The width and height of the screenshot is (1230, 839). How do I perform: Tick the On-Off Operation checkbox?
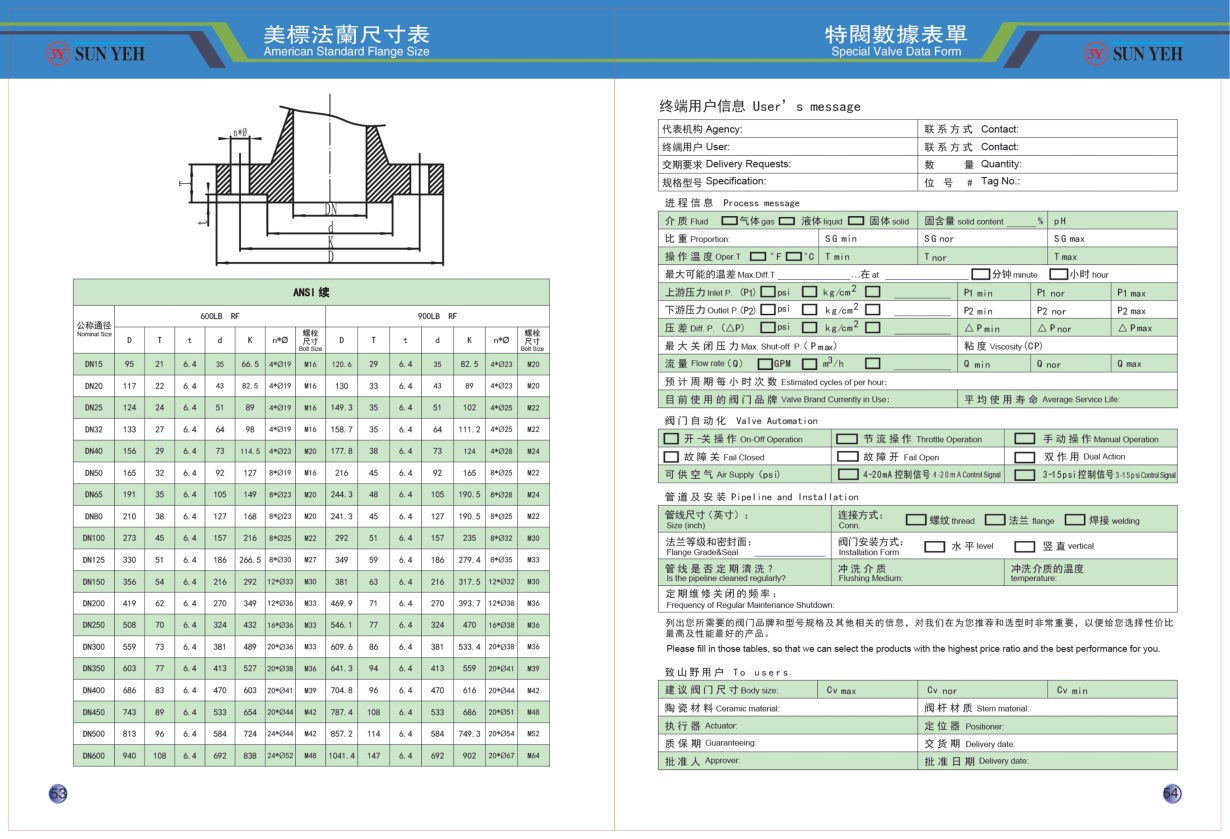pos(671,439)
